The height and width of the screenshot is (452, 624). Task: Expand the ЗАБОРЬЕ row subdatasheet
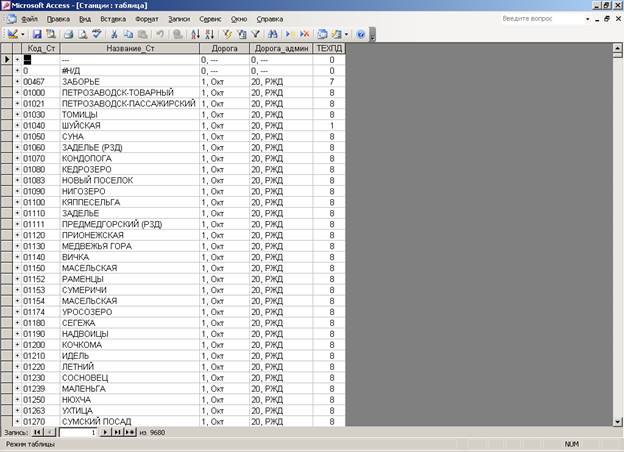17,82
